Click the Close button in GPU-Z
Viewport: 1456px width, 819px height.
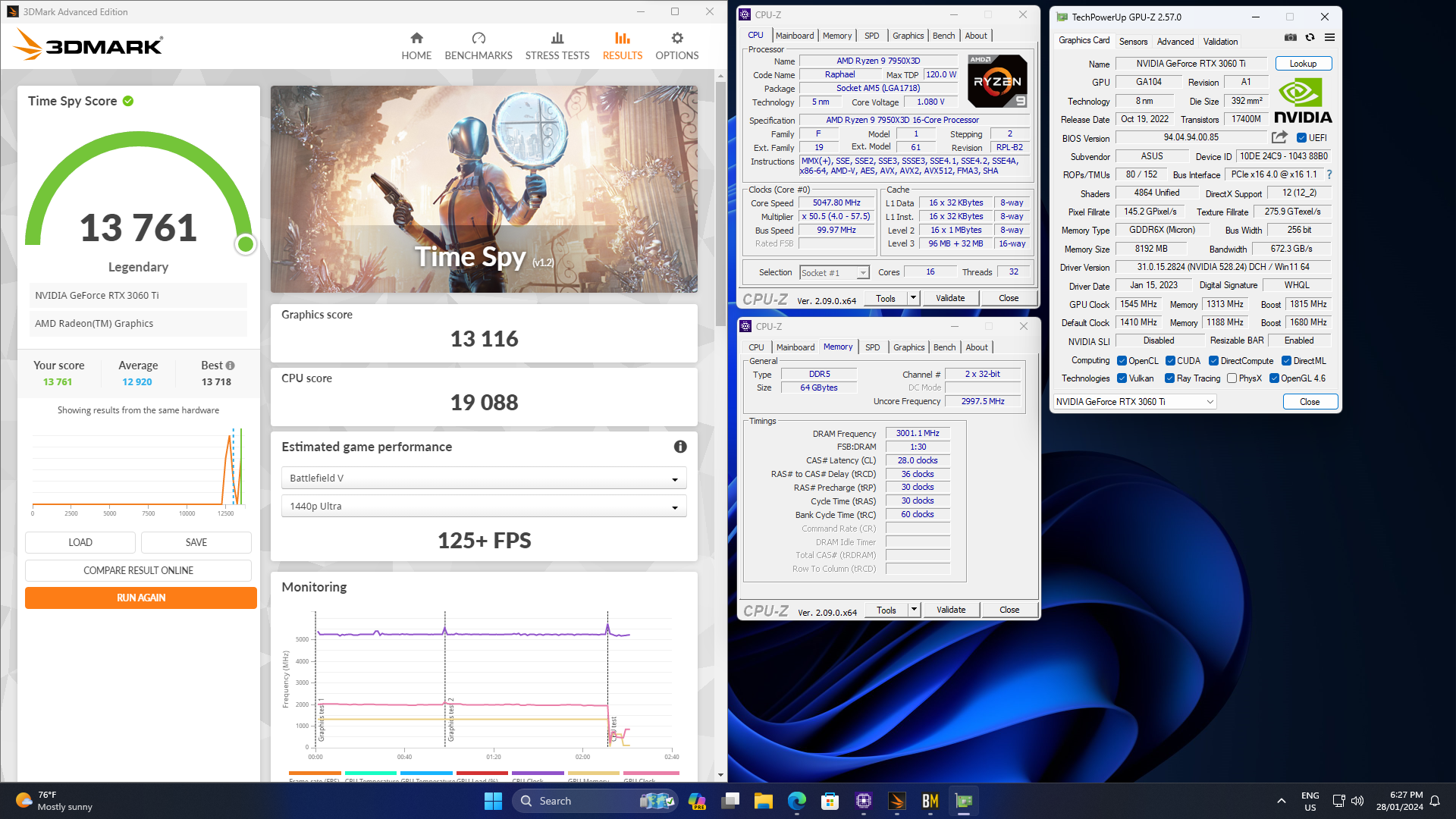click(1310, 402)
